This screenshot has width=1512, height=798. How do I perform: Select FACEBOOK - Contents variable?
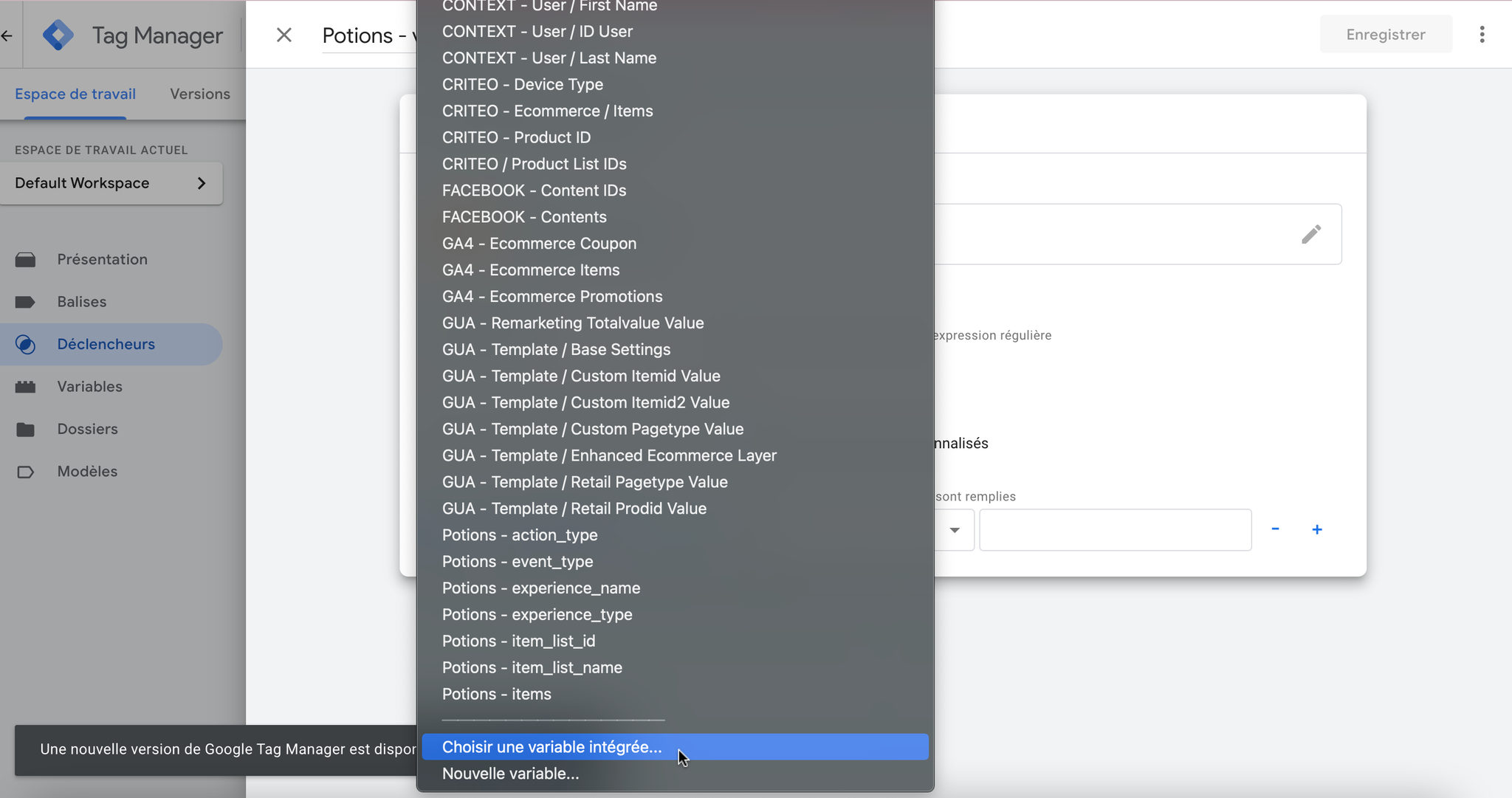coord(676,217)
